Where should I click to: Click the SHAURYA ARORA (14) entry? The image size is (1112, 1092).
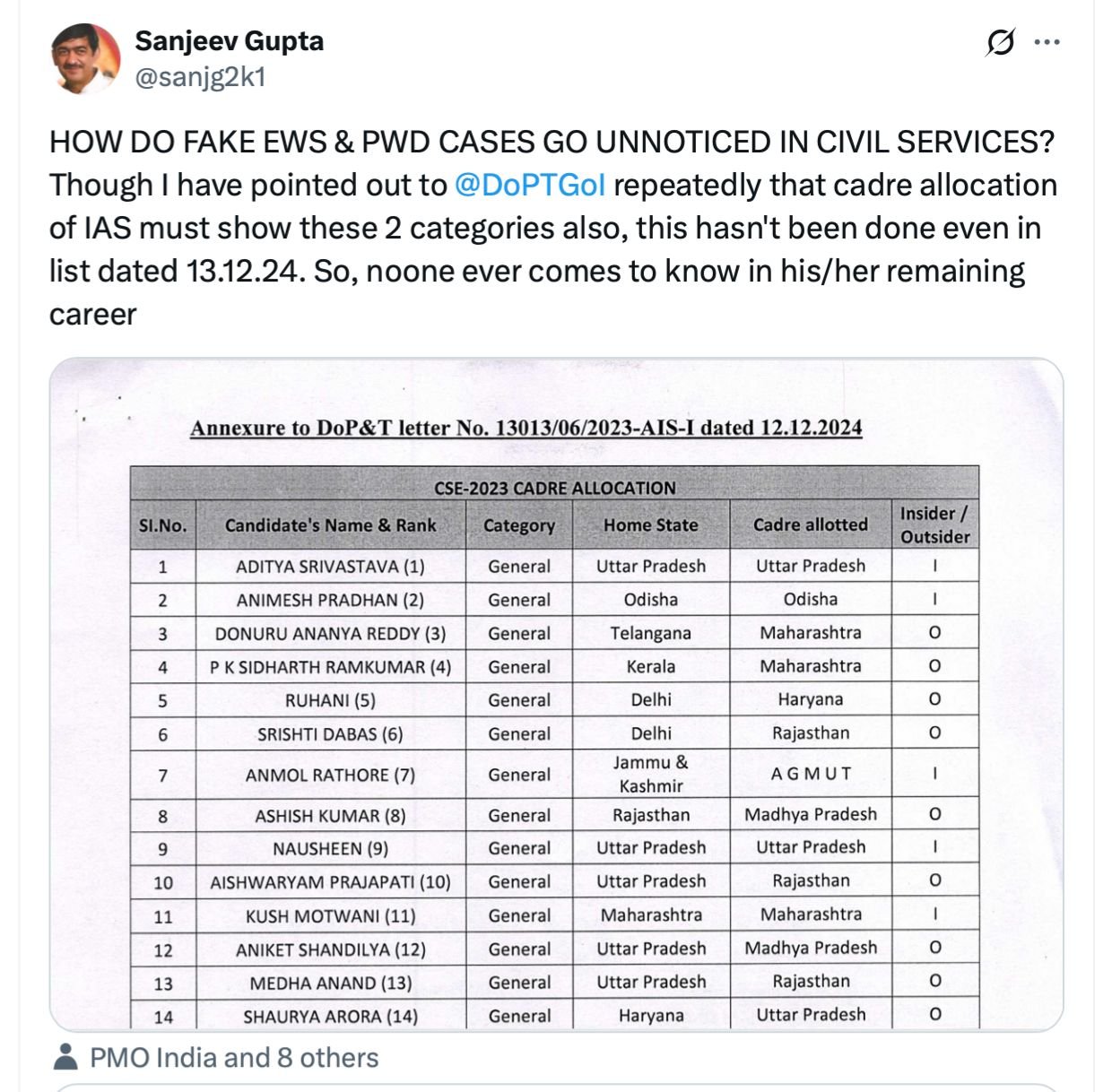(330, 1017)
